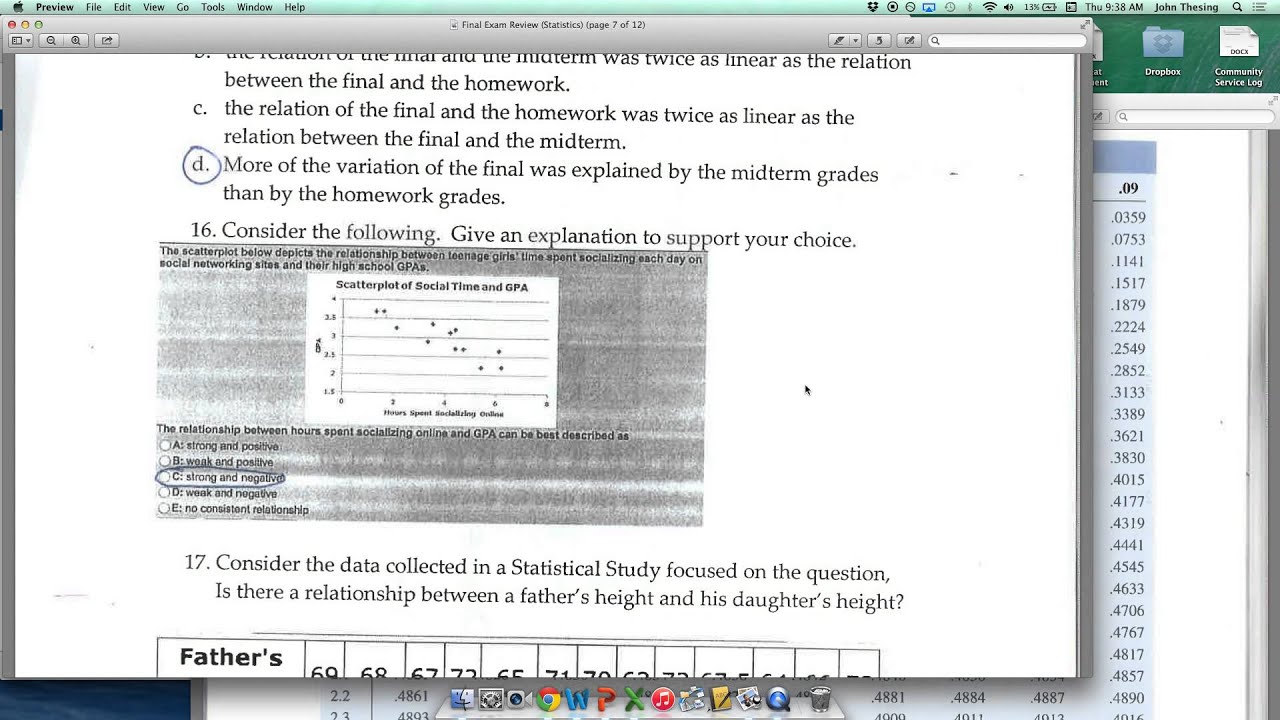Open the Help menu

(x=295, y=7)
